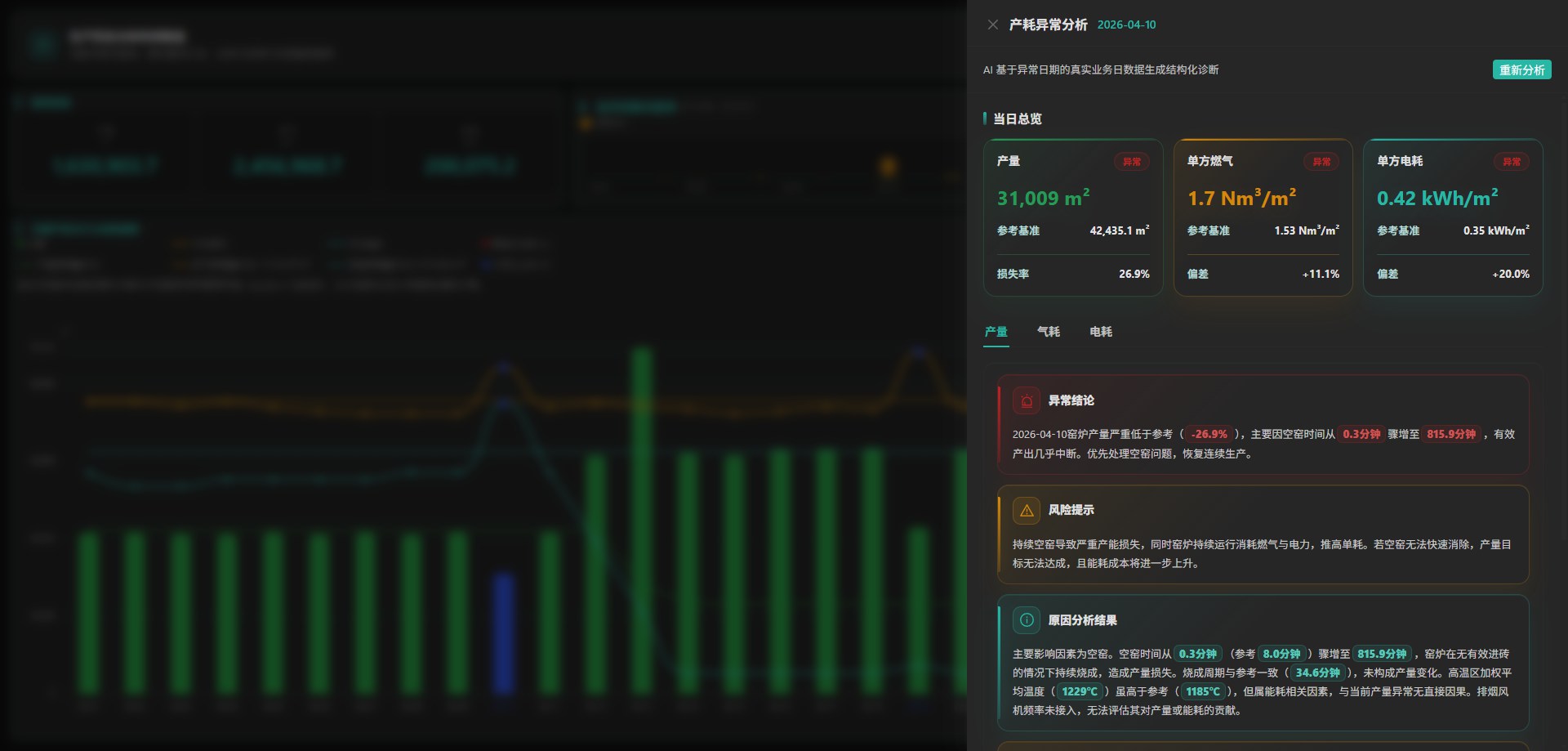Click the info icon beside 原因分析结果
Screen dimensions: 1568x751
(1027, 620)
